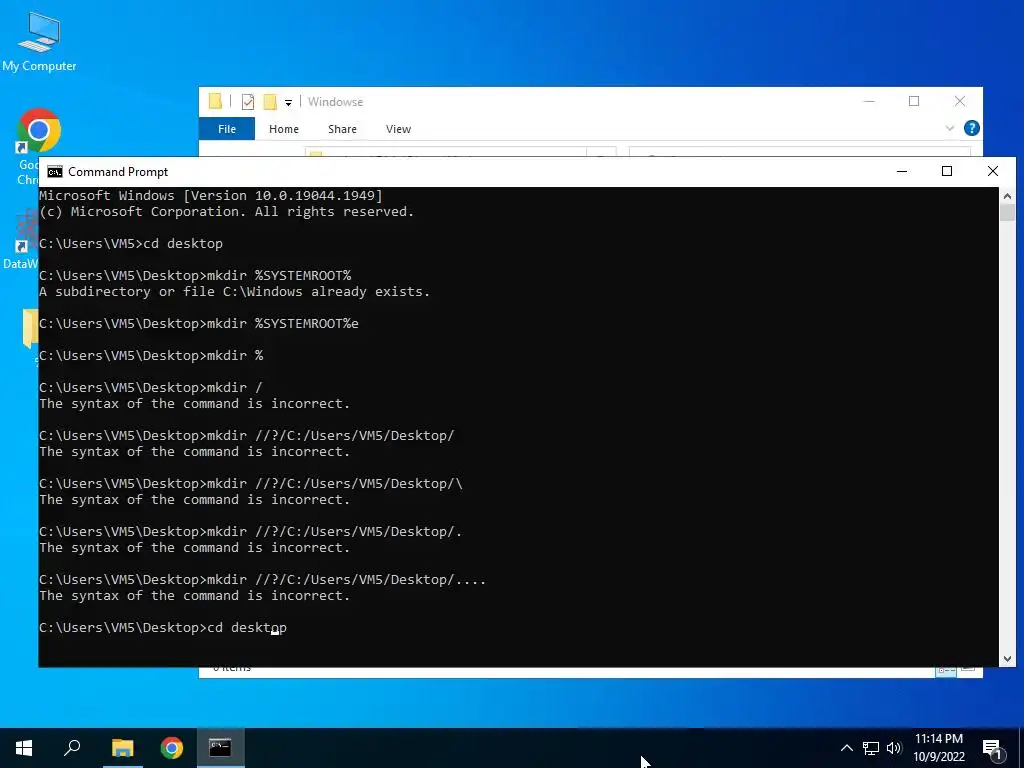Click the lone 'mkdir /' command line
This screenshot has height=768, width=1024.
click(x=234, y=387)
